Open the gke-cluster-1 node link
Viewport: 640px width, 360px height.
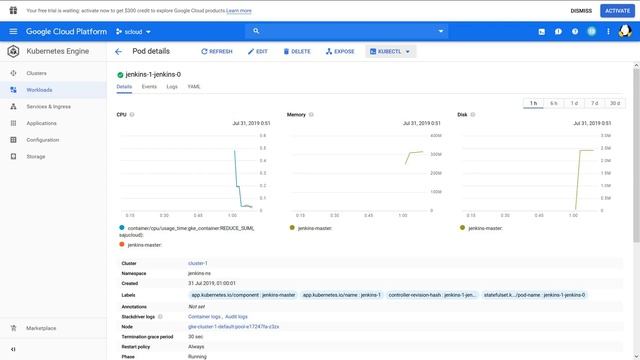(x=233, y=327)
